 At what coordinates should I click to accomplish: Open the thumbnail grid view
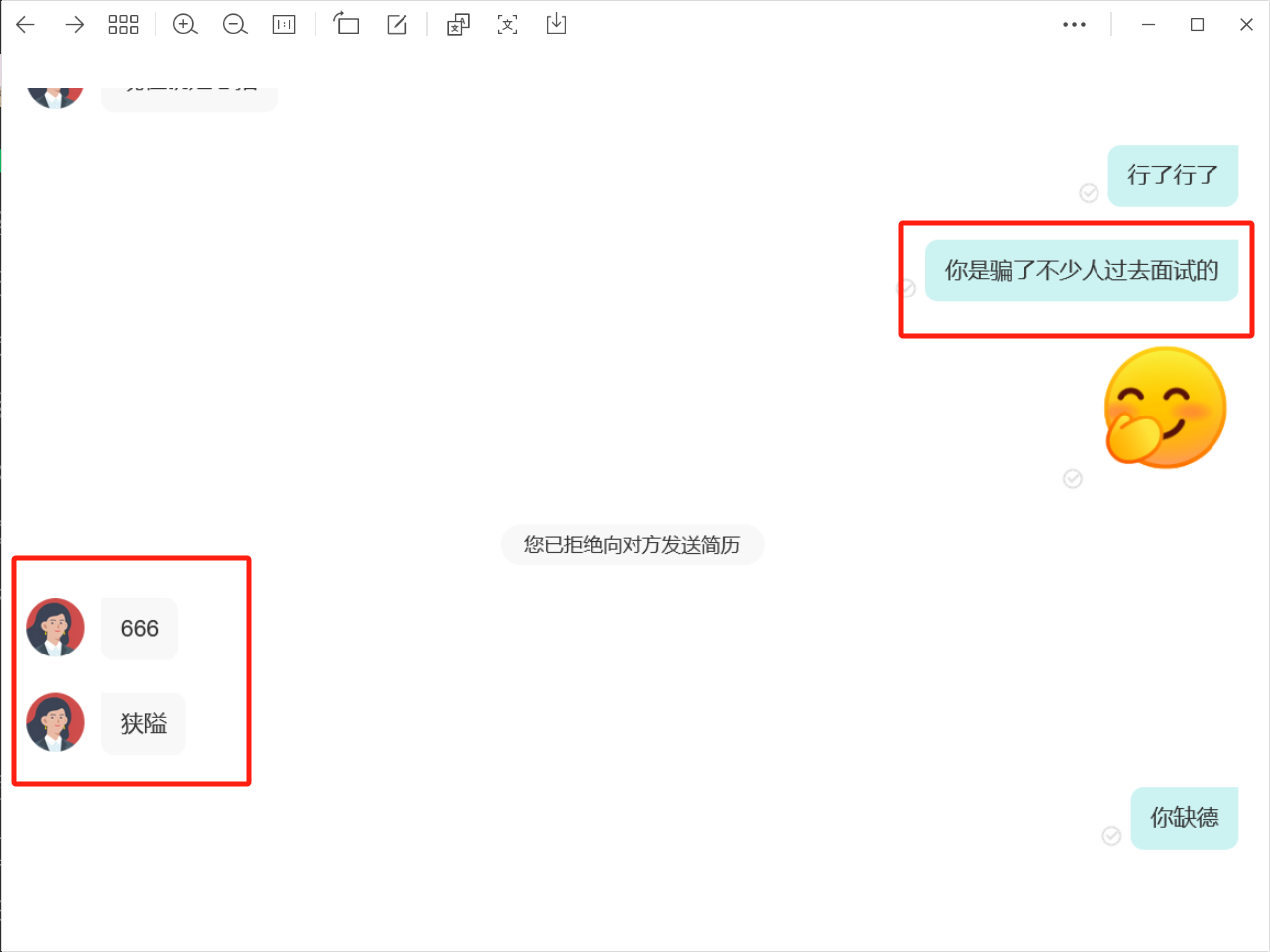coord(123,25)
